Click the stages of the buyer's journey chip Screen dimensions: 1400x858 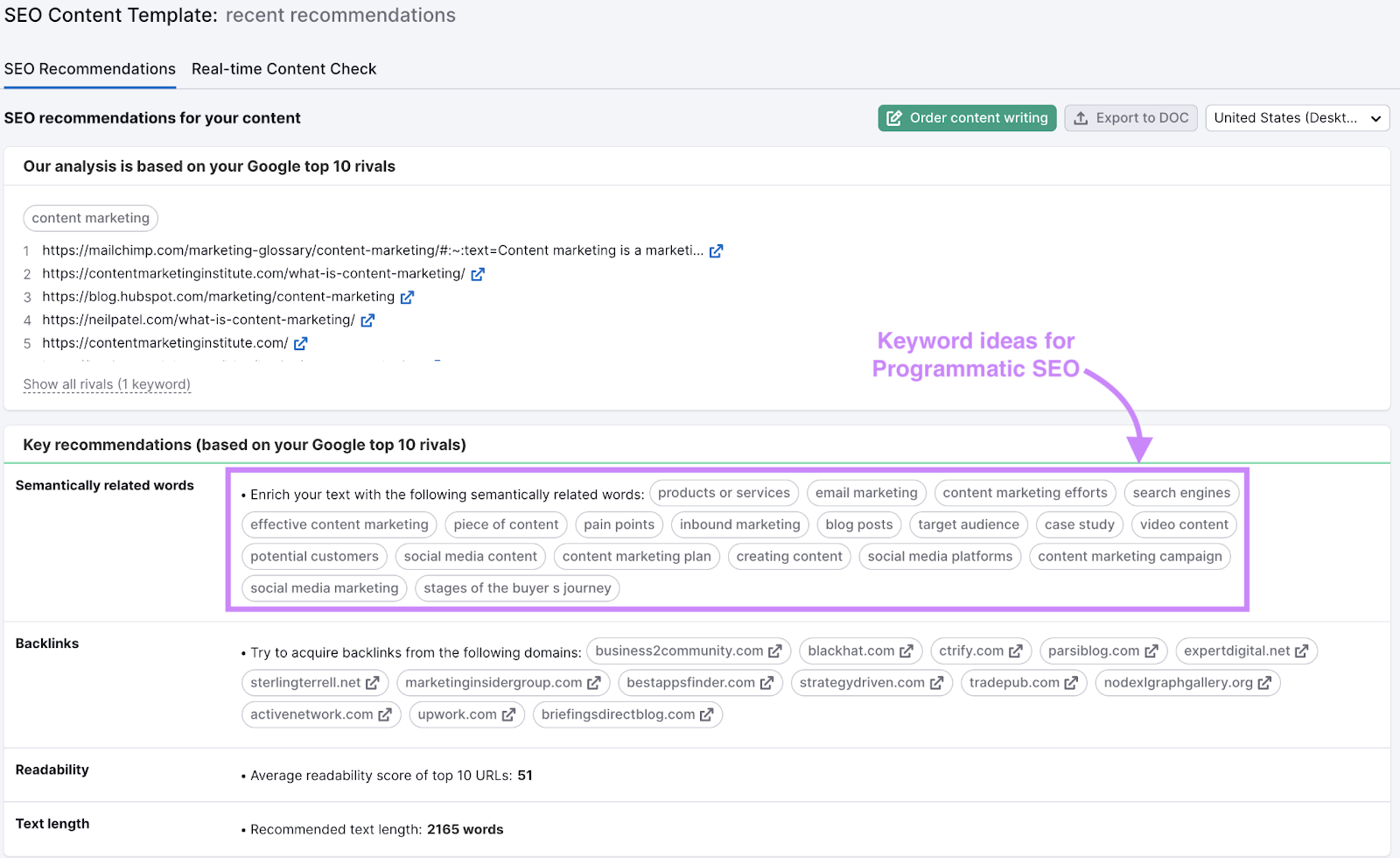coord(517,588)
